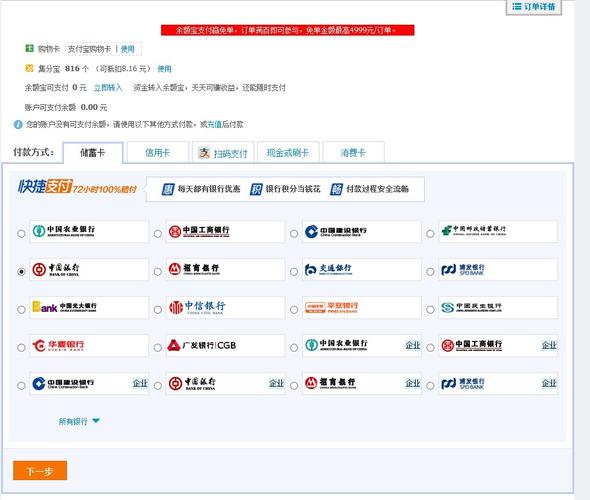Click 使用 link next to 支付宝购物卡
The image size is (590, 500).
128,49
